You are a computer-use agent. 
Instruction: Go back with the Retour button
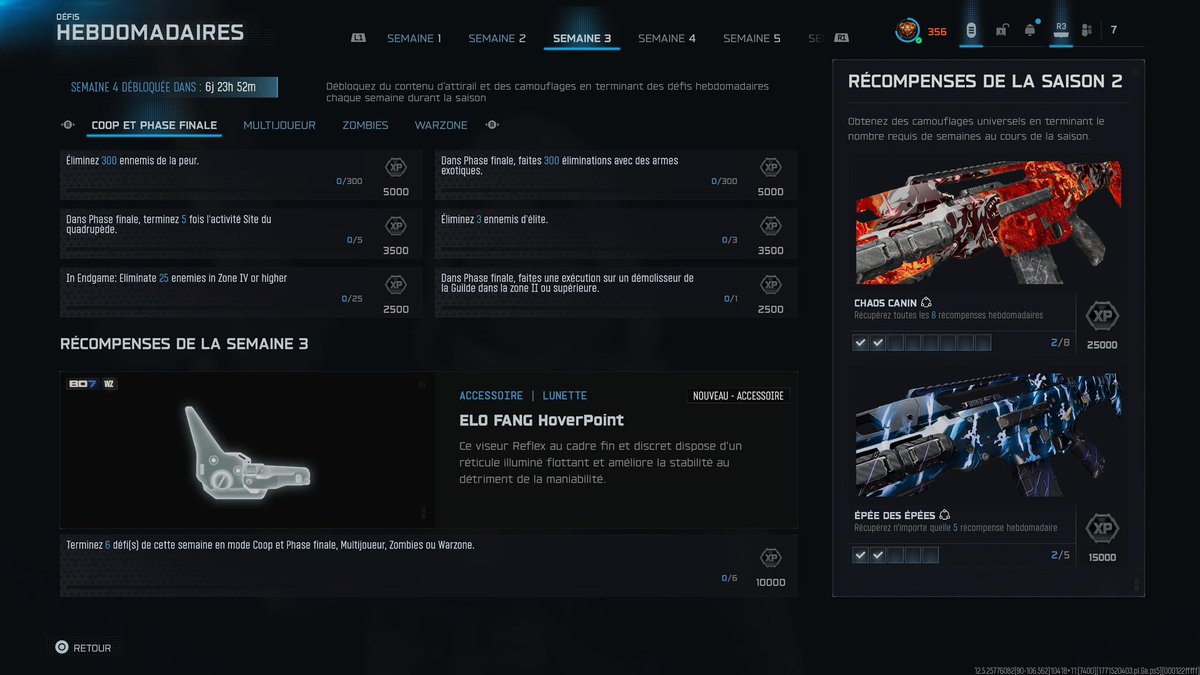pyautogui.click(x=83, y=647)
